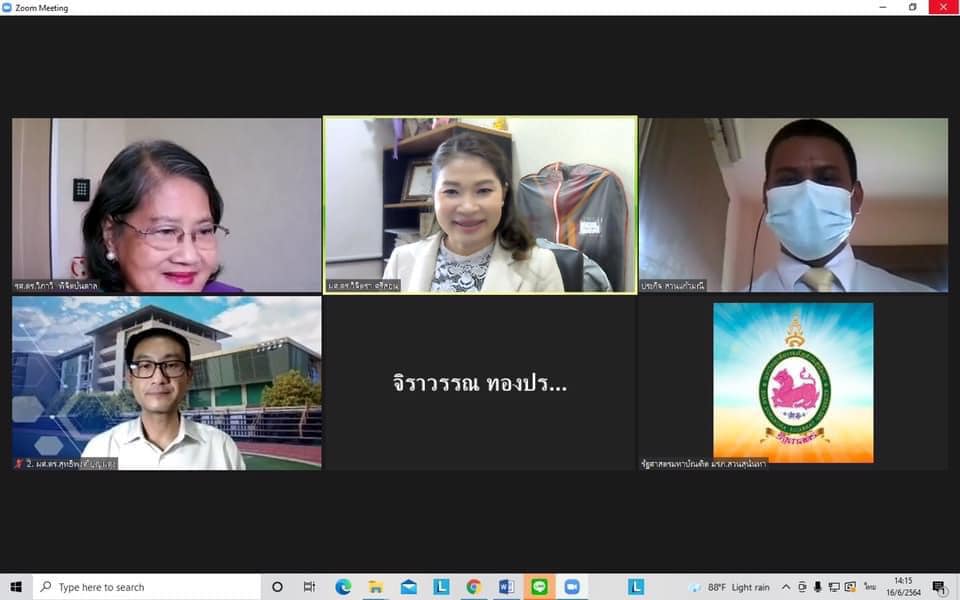Image resolution: width=960 pixels, height=600 pixels.
Task: Open the Light rain weather widget
Action: tap(729, 587)
